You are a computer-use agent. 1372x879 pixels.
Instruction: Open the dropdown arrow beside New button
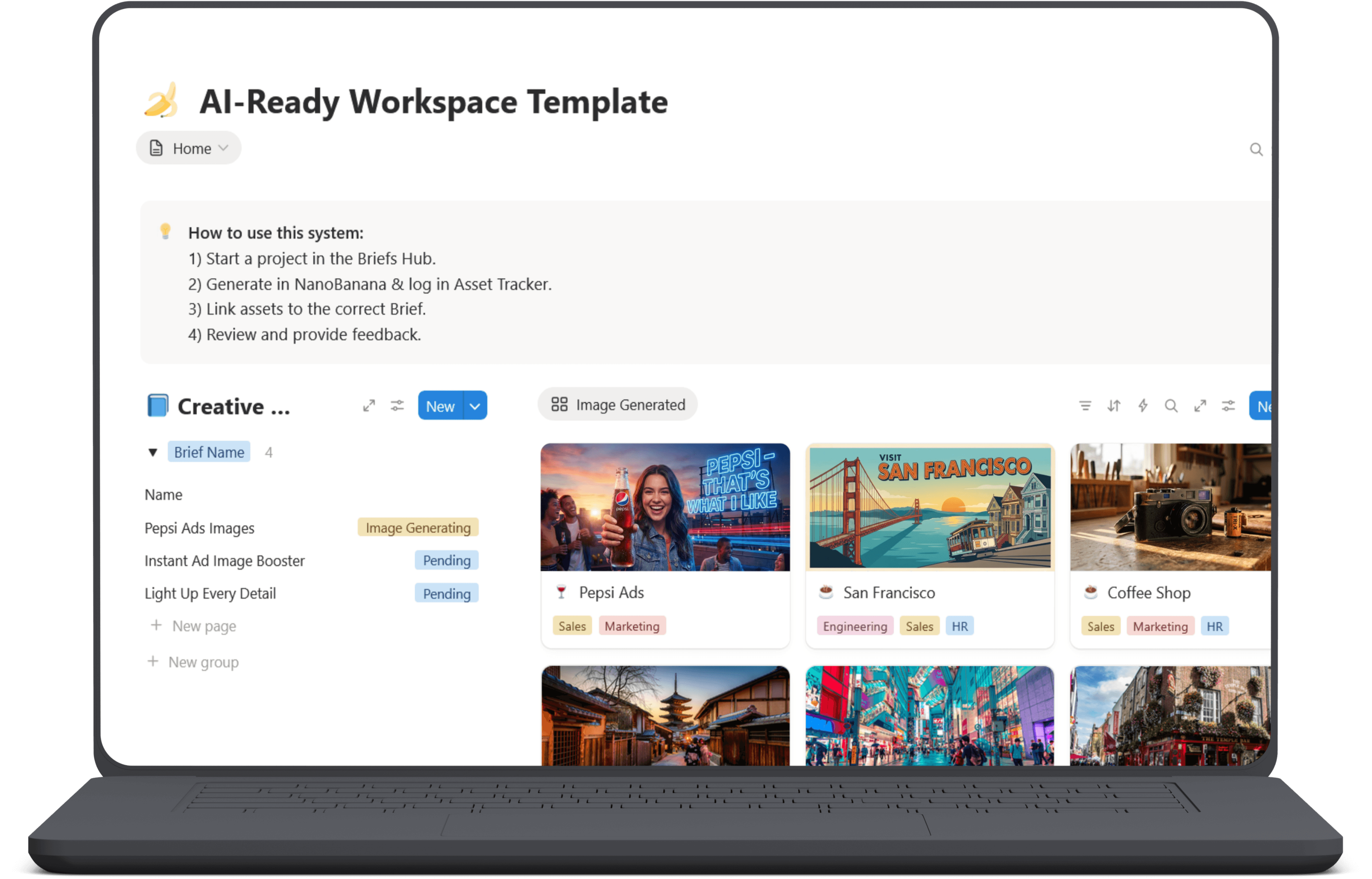[x=475, y=406]
